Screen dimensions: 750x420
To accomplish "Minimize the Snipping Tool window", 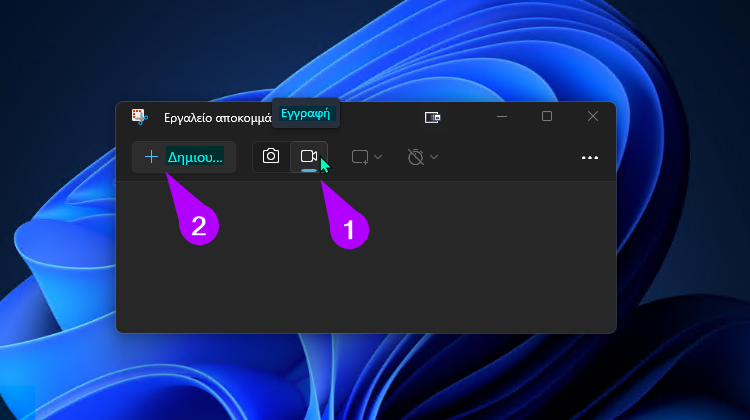I will pyautogui.click(x=502, y=117).
